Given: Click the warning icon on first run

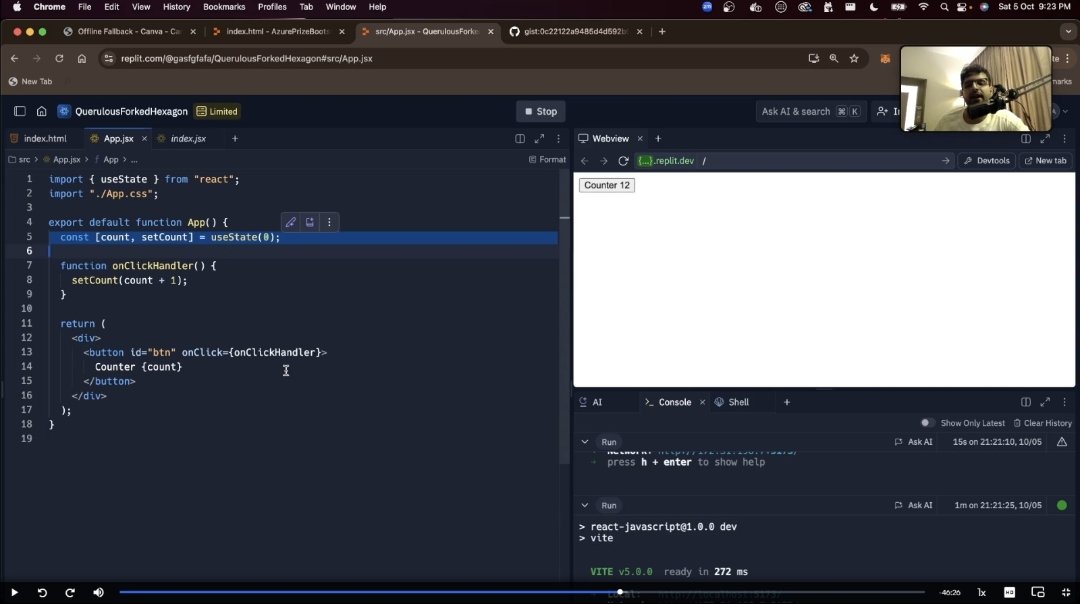Looking at the screenshot, I should [1062, 442].
